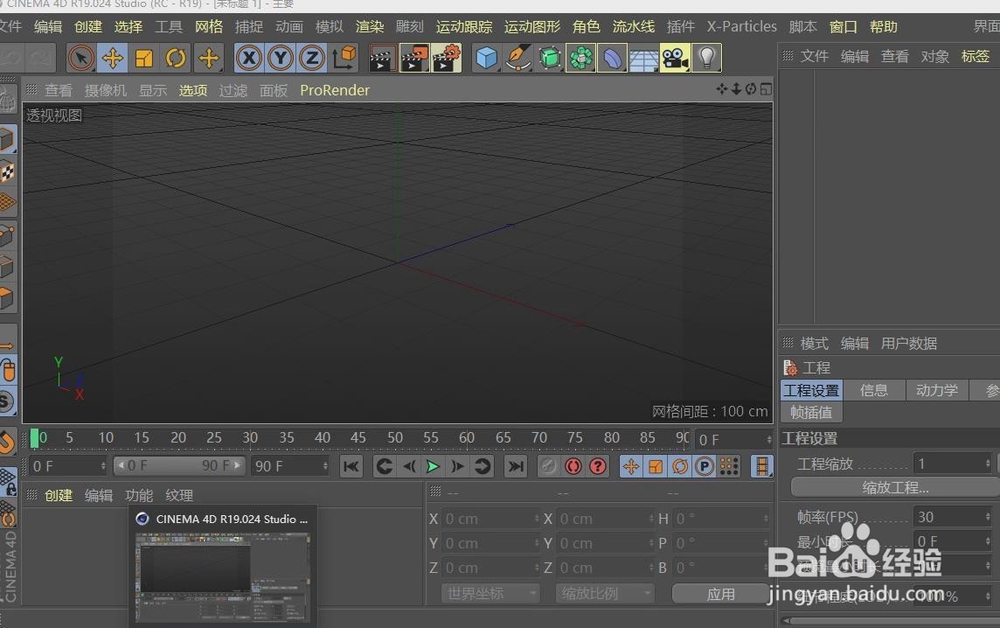The height and width of the screenshot is (628, 1000).
Task: Activate the Scale tool in top toolbar
Action: pyautogui.click(x=144, y=59)
